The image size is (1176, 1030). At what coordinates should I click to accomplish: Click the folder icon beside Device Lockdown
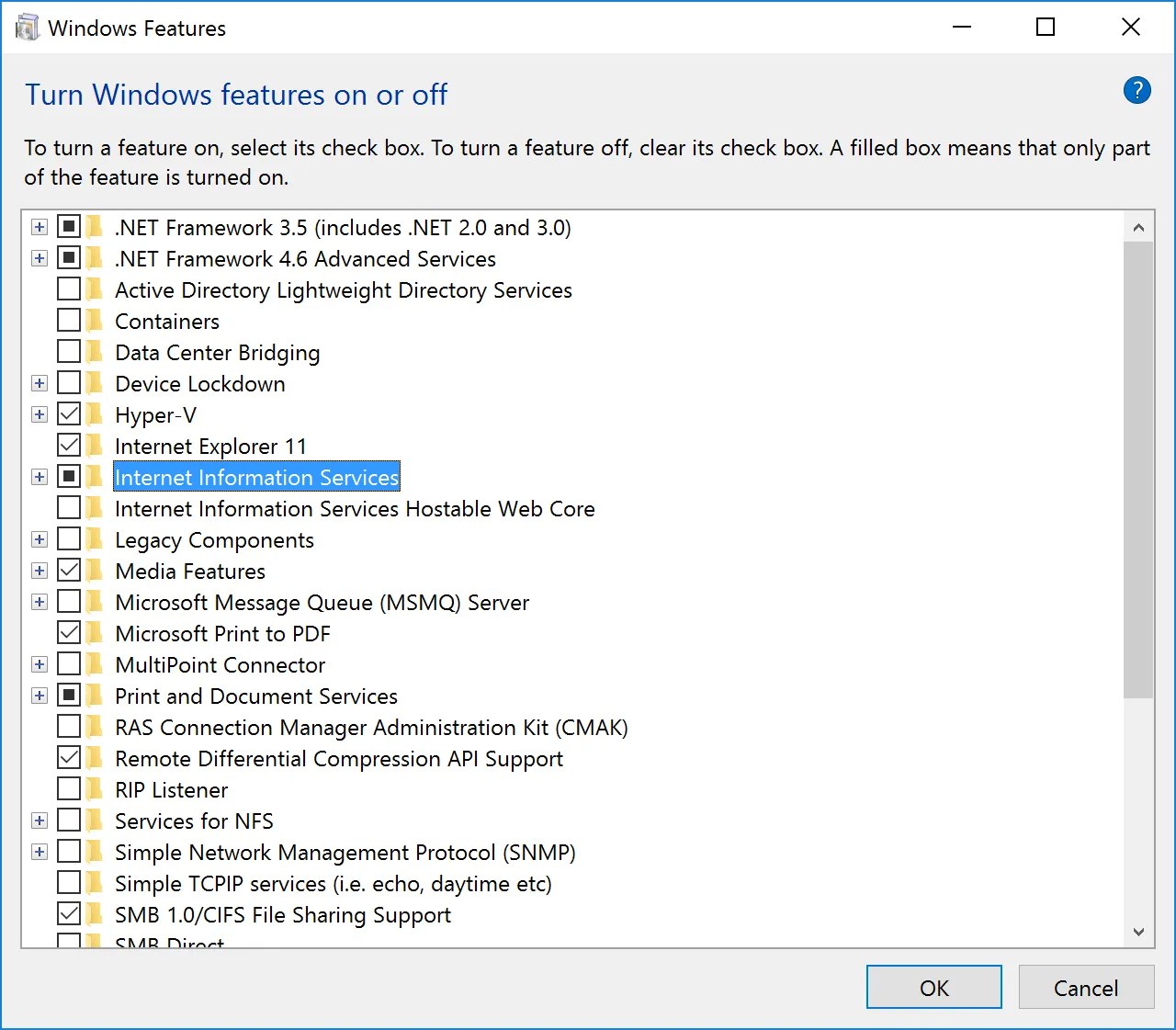pyautogui.click(x=94, y=383)
